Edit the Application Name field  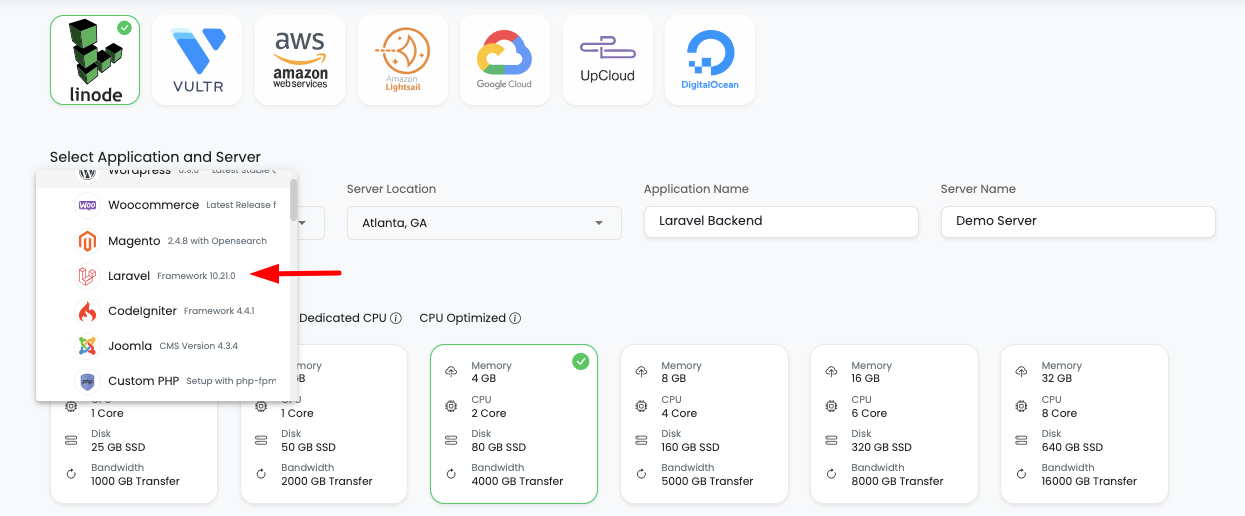[781, 221]
